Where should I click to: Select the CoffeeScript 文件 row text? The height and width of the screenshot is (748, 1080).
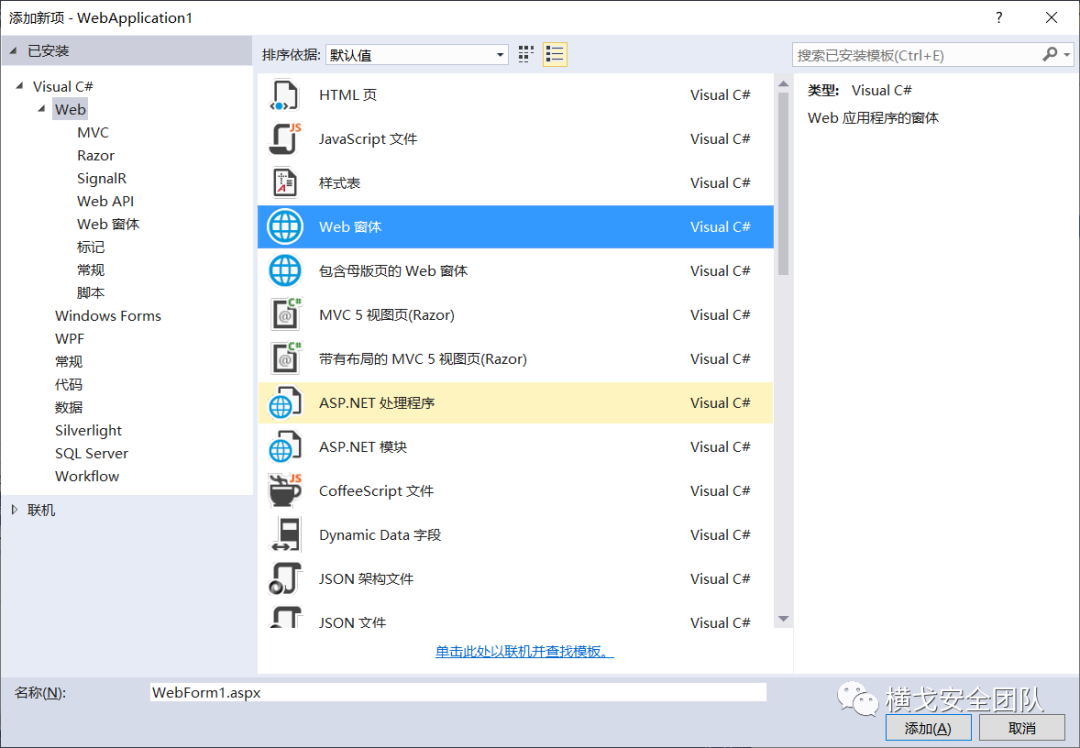(x=376, y=491)
